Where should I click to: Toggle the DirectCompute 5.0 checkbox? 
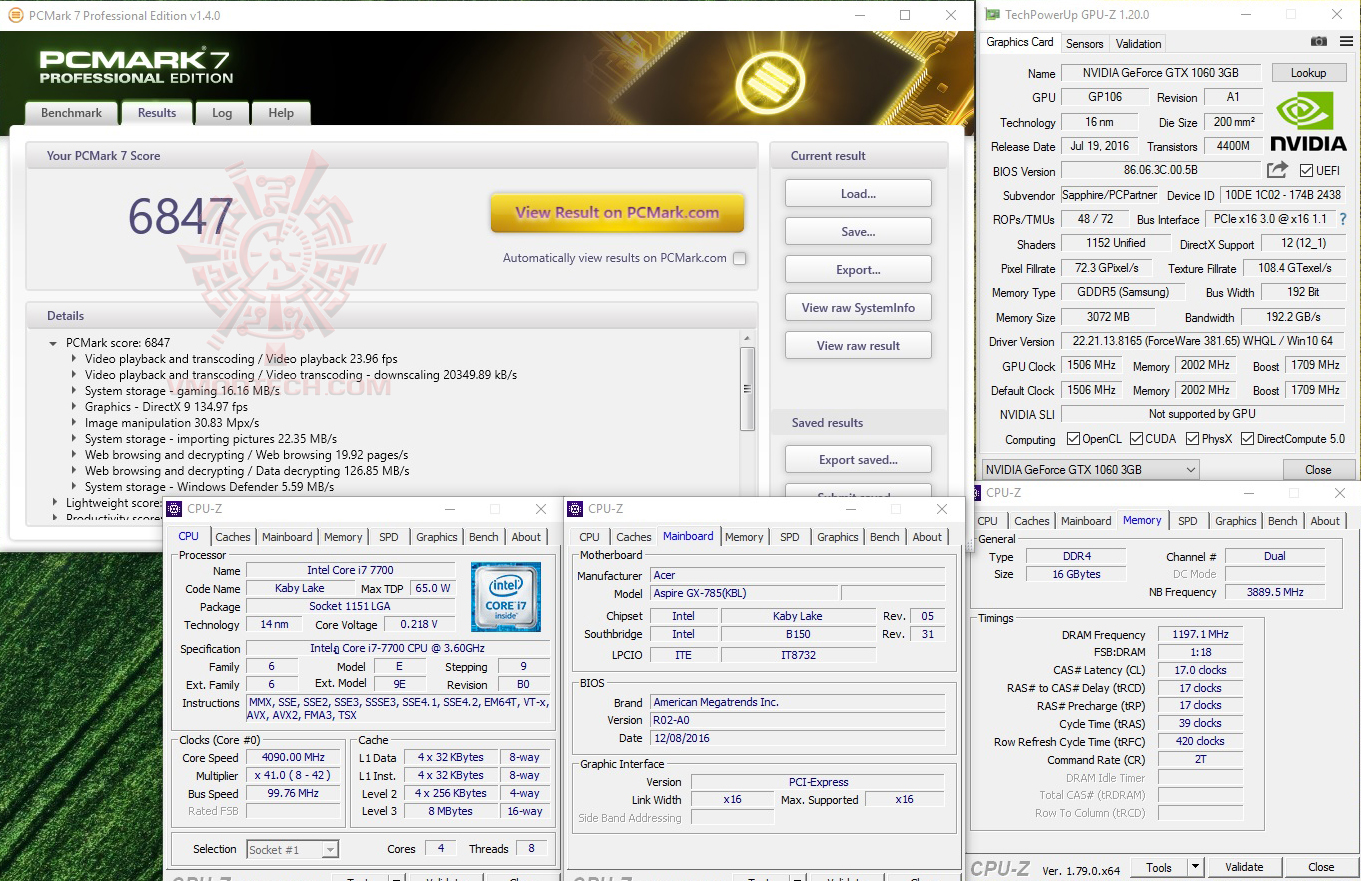click(x=1247, y=439)
